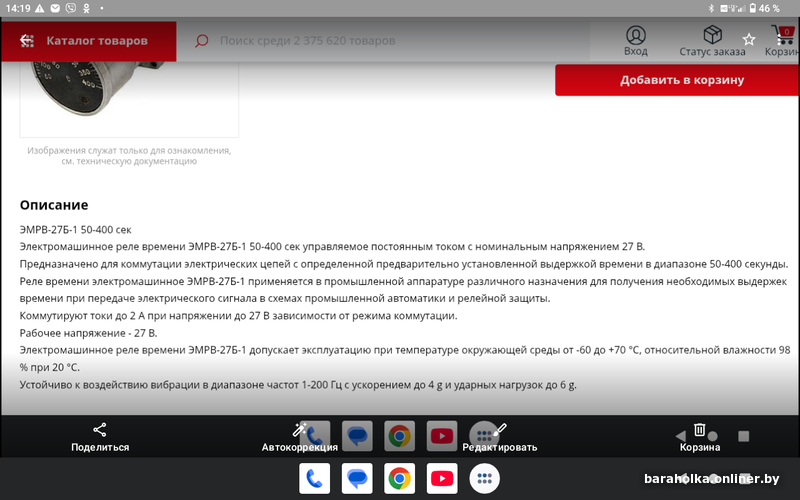
Task: Select text ЭМРВ-27Б-1 50-400 сек line
Action: (x=76, y=230)
